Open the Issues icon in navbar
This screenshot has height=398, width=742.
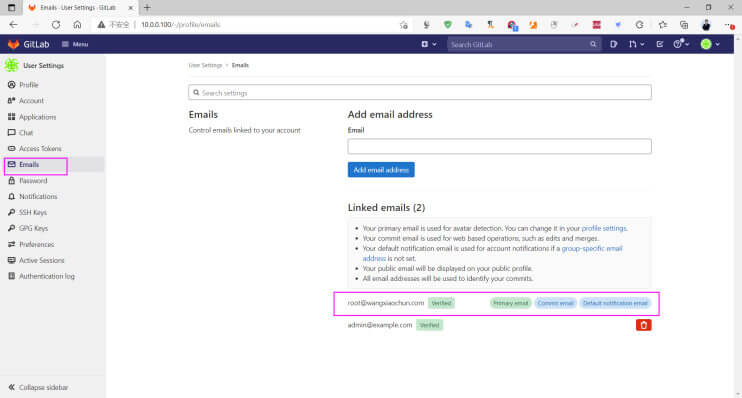tap(614, 44)
